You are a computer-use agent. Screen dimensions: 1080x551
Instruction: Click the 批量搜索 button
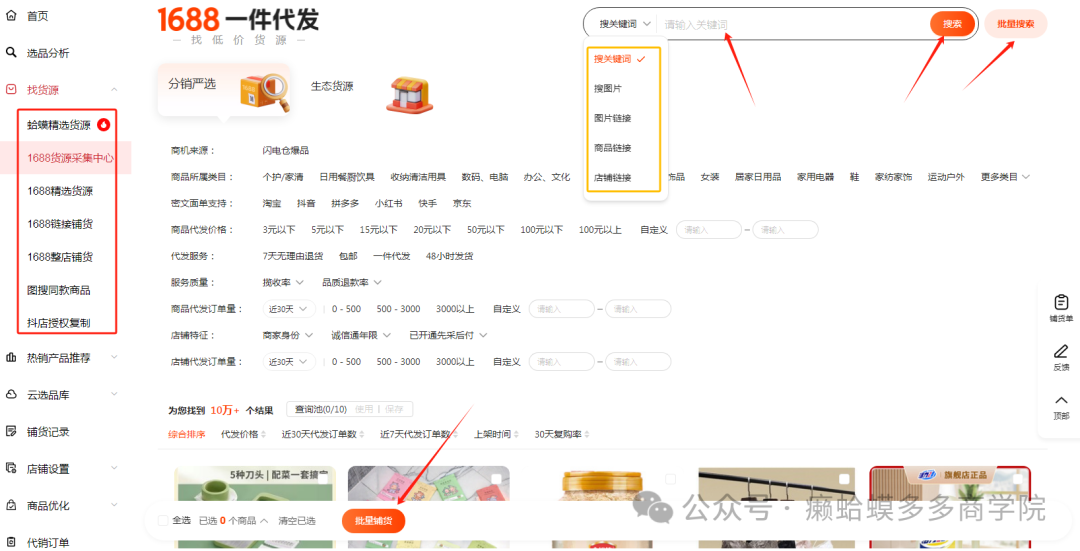[x=1016, y=24]
